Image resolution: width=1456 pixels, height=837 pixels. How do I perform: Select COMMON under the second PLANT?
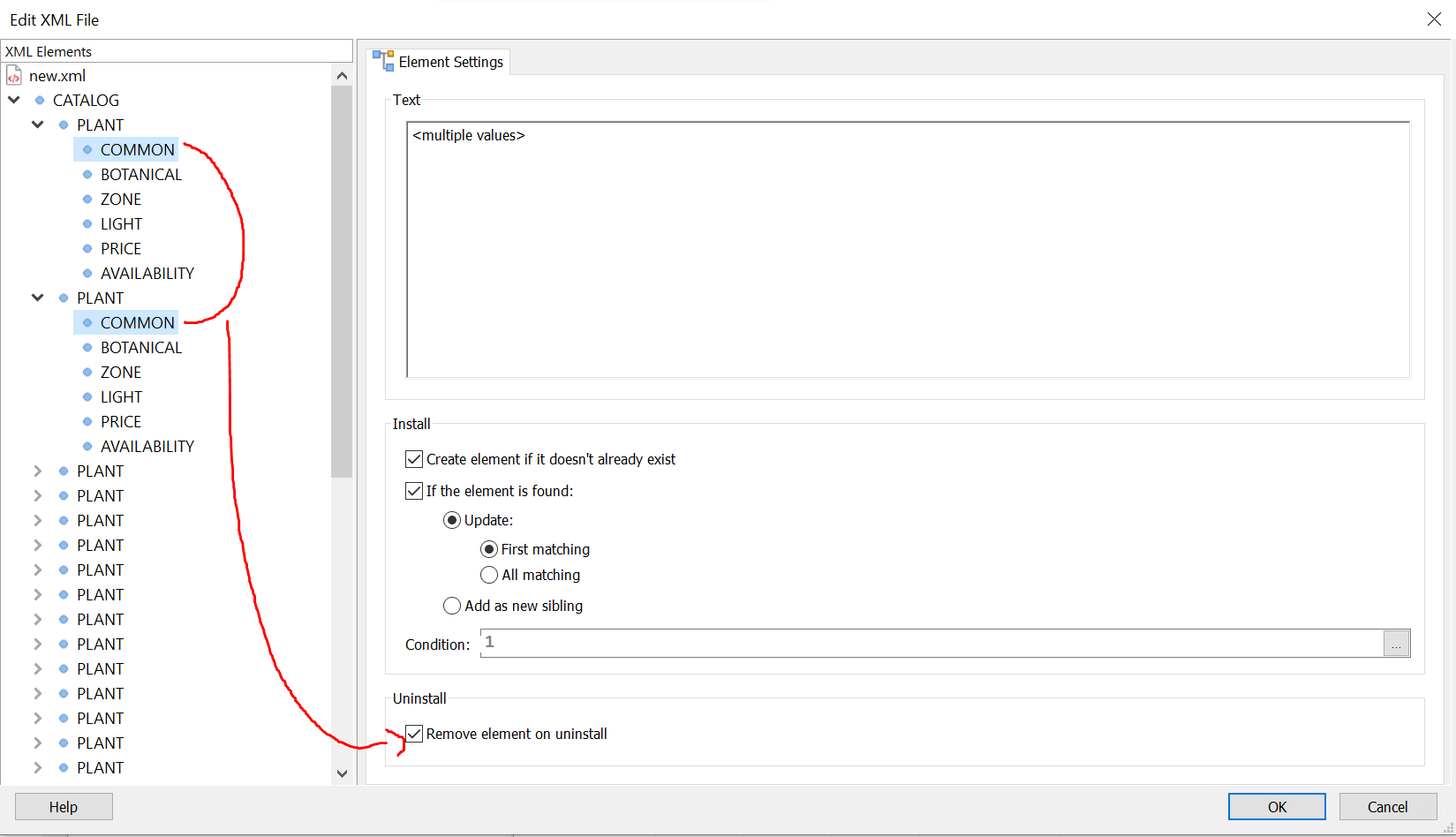[138, 323]
